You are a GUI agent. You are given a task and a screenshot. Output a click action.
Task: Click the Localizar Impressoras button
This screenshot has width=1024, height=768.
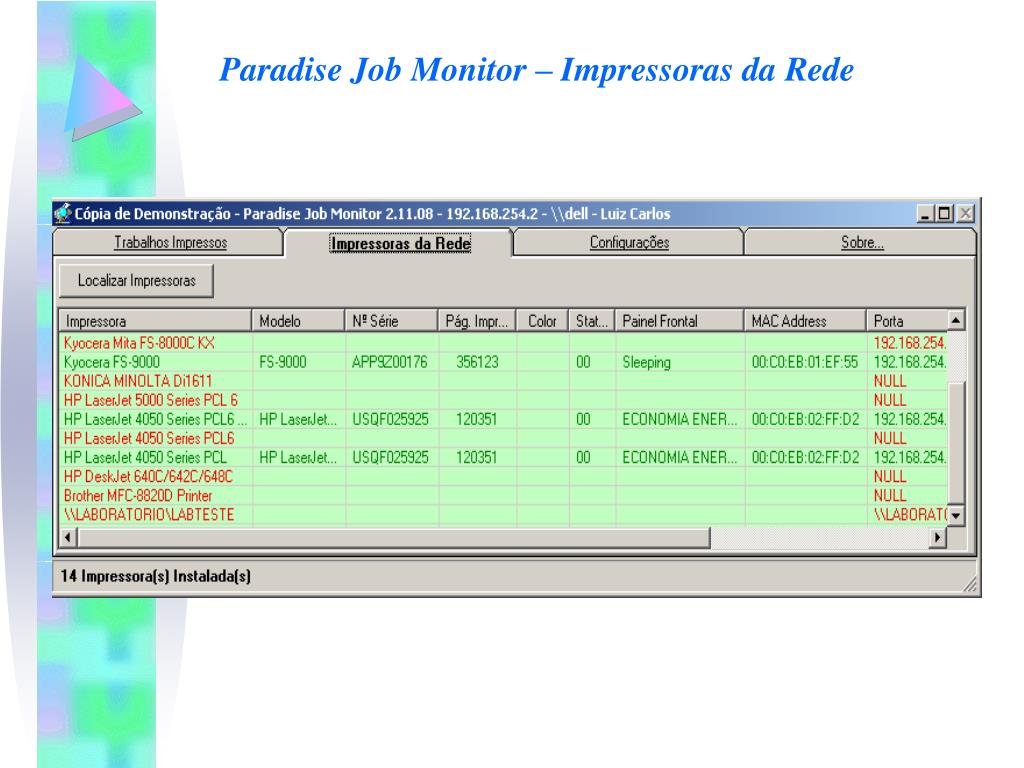[x=136, y=281]
